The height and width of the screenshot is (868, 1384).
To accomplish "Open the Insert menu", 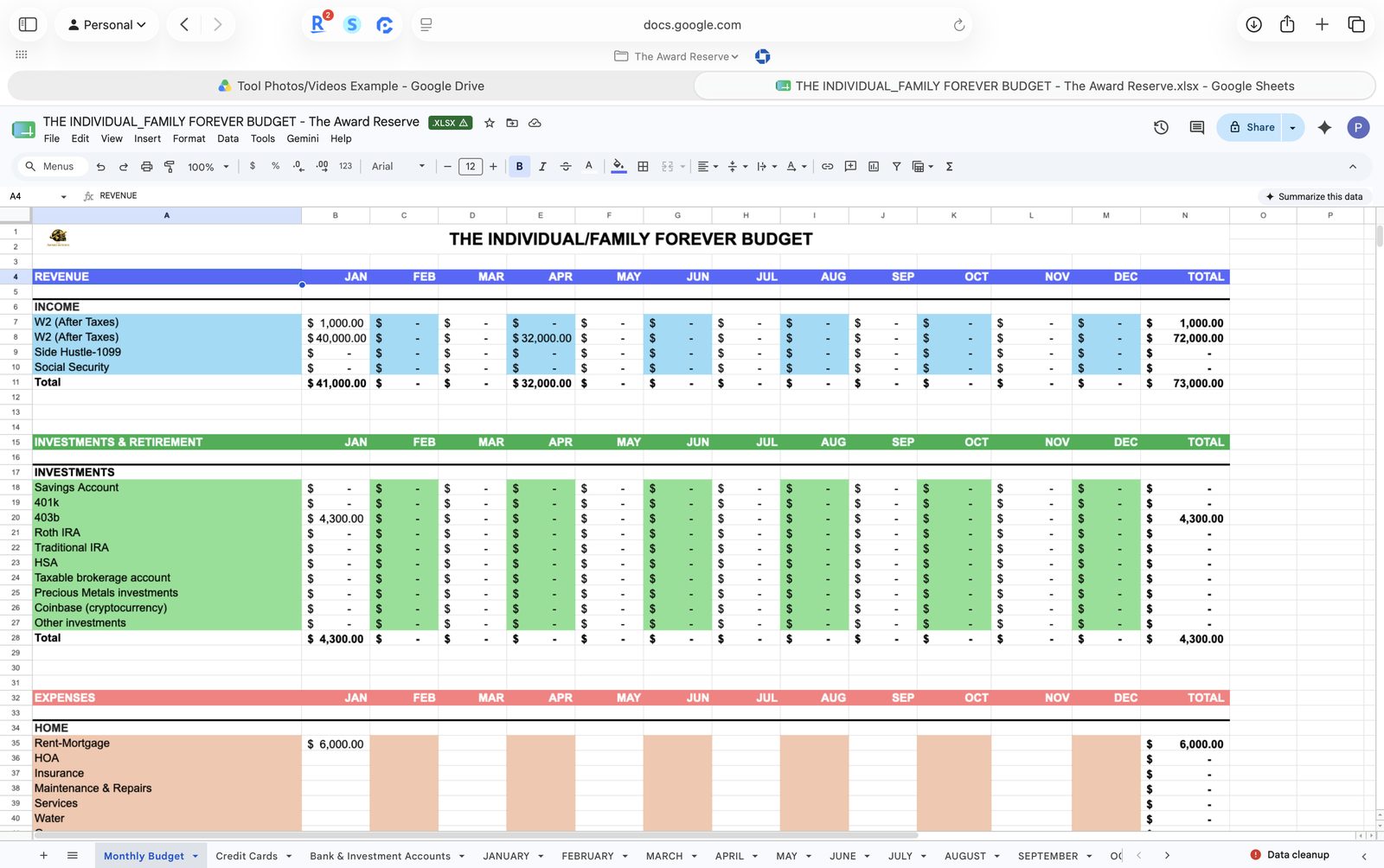I will [x=147, y=139].
